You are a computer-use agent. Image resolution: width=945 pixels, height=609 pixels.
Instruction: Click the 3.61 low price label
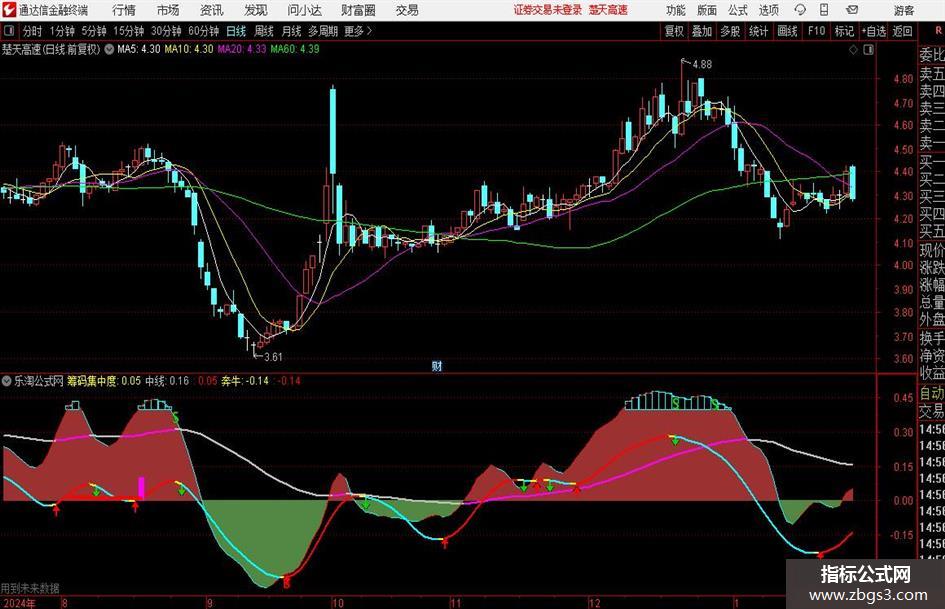(x=273, y=356)
